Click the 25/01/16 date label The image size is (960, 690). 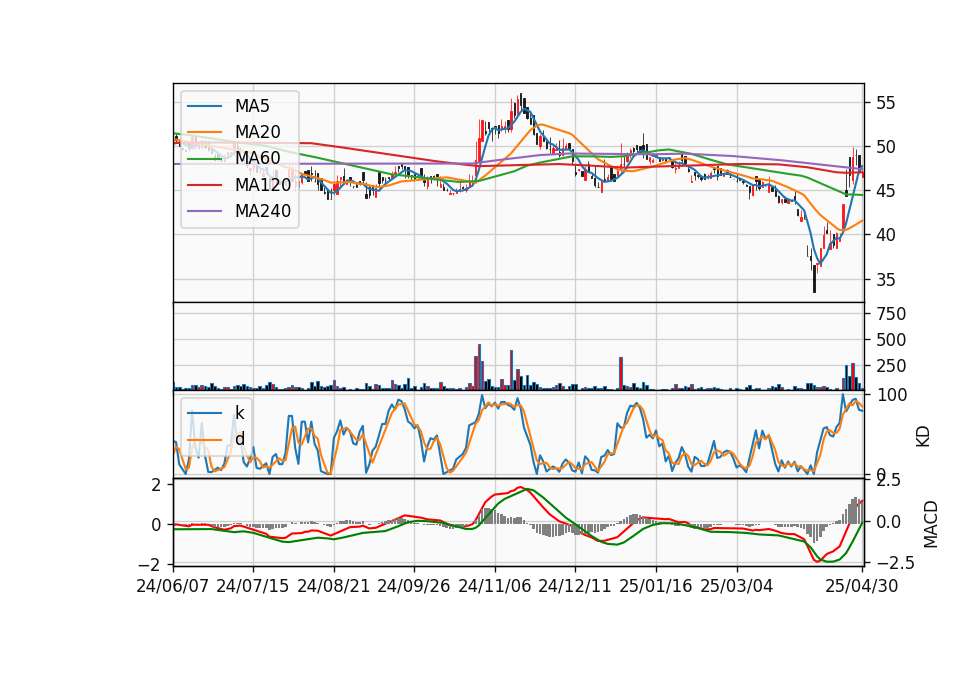[656, 586]
